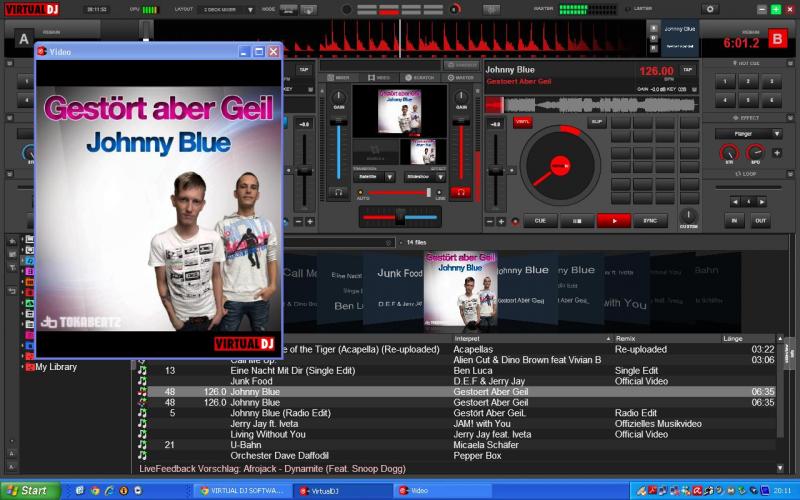Toggle VINYL mode on deck B
The height and width of the screenshot is (500, 800).
522,122
